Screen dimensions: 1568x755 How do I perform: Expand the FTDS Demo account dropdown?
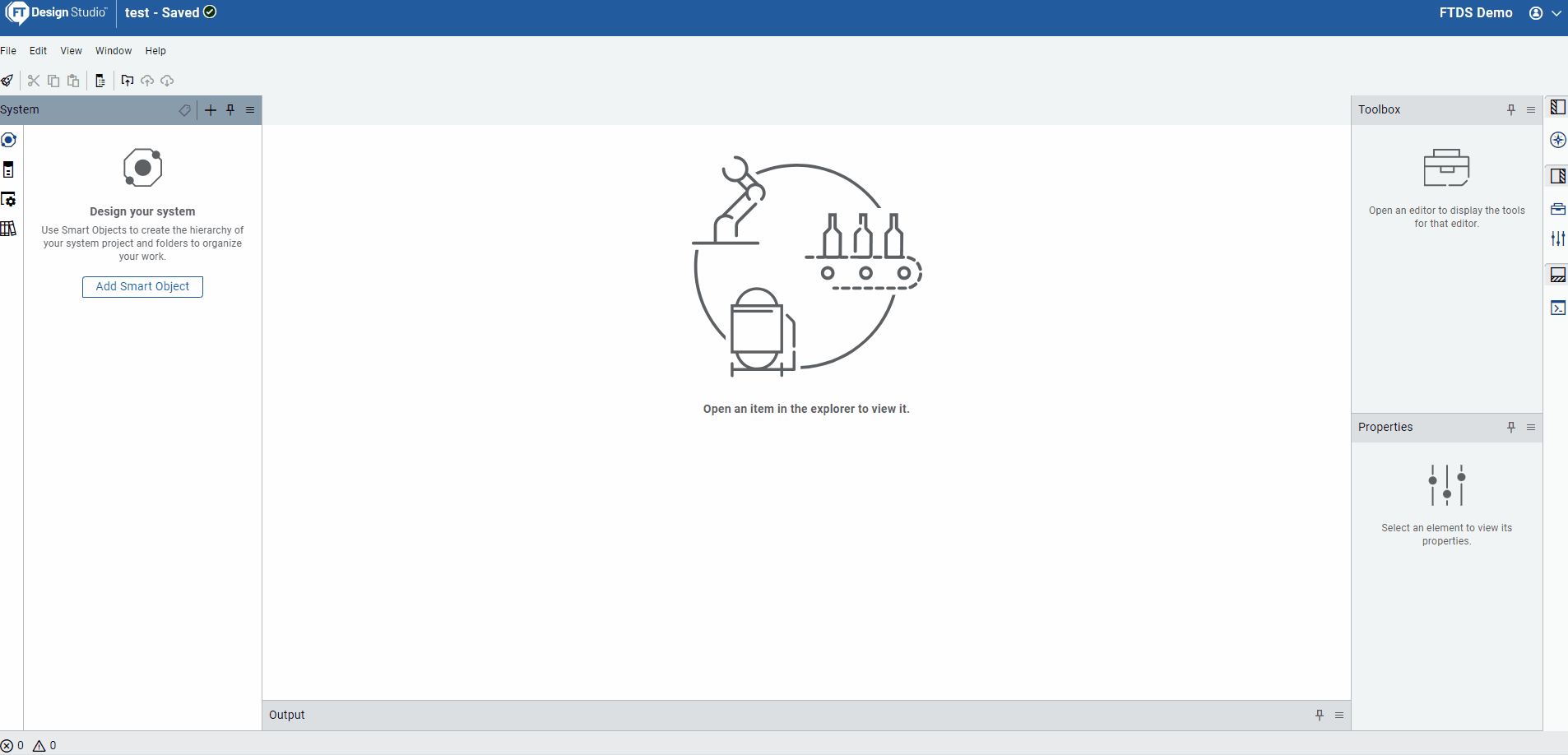(1556, 13)
